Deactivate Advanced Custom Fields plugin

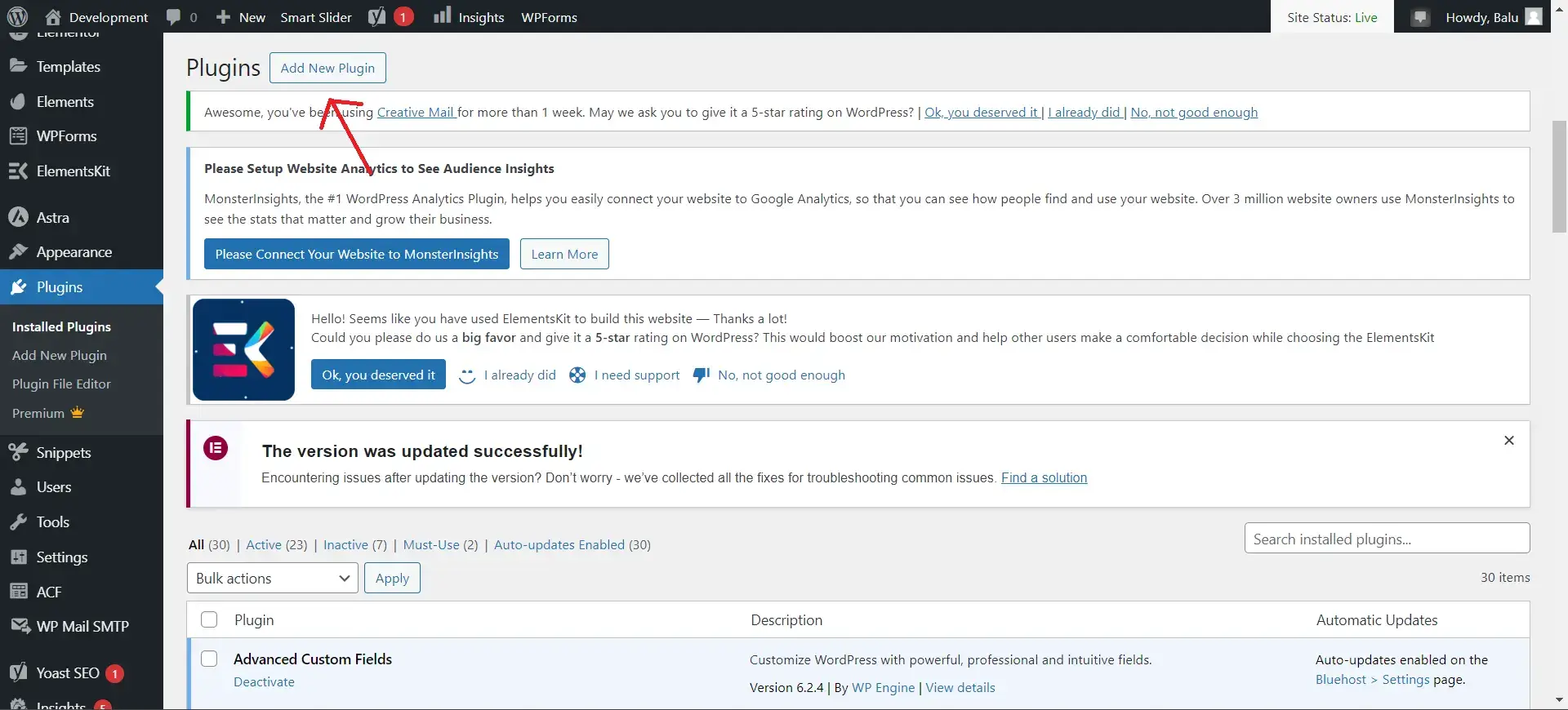tap(264, 682)
